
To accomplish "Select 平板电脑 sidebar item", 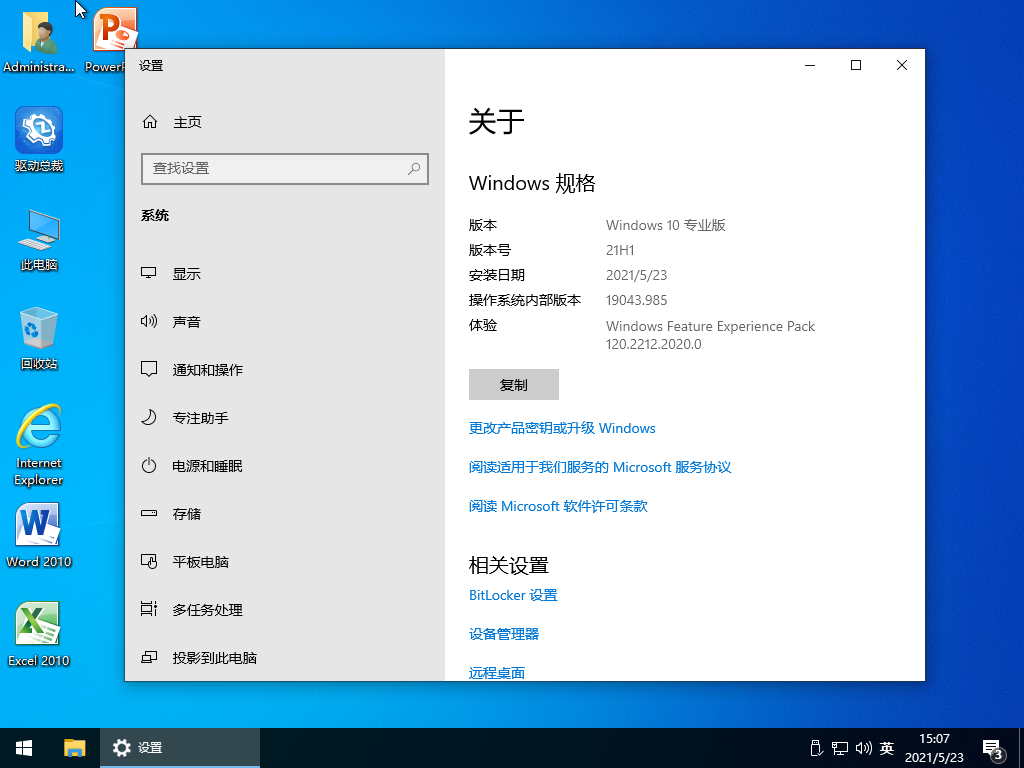I will tap(285, 562).
